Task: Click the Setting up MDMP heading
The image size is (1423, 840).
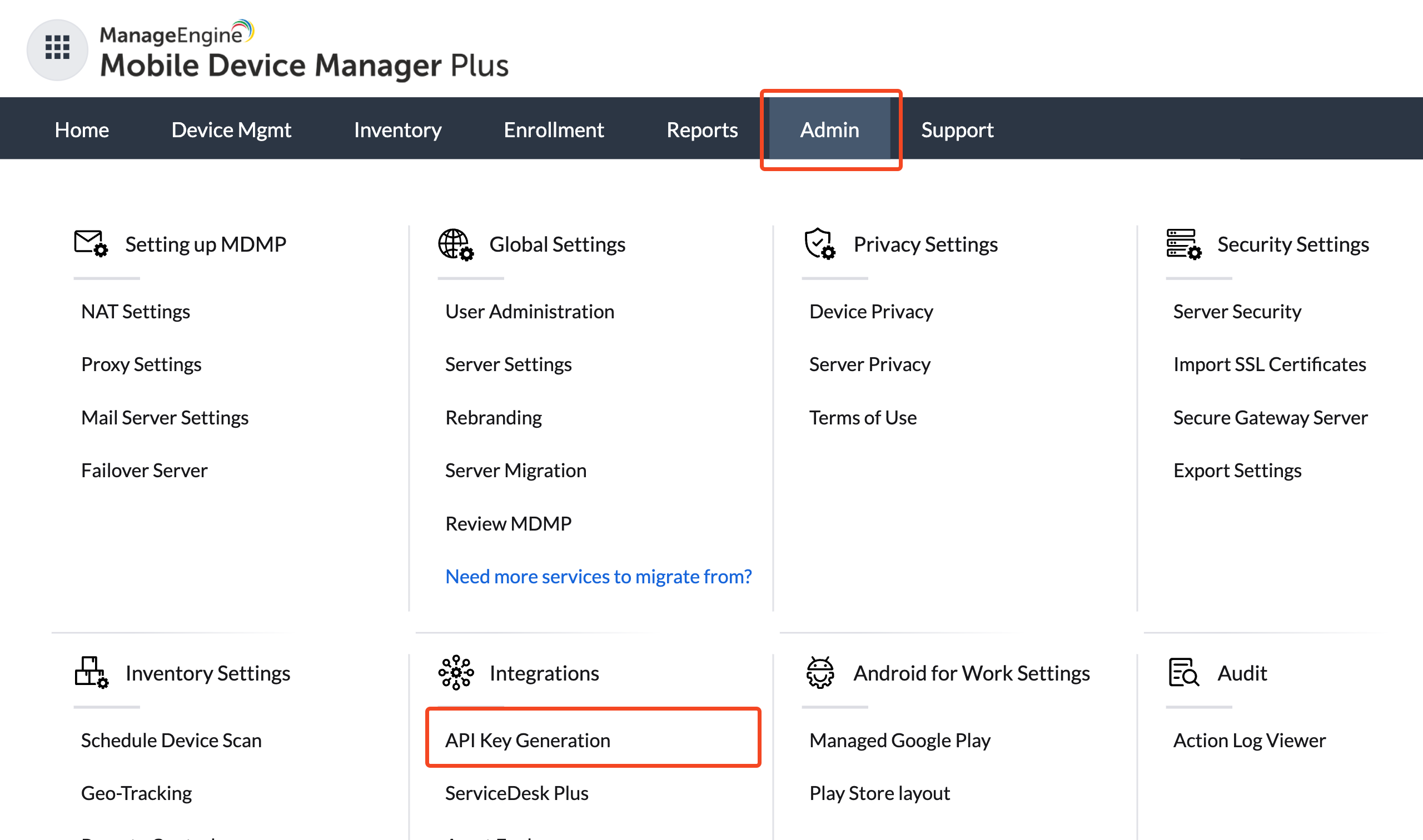Action: pos(206,244)
